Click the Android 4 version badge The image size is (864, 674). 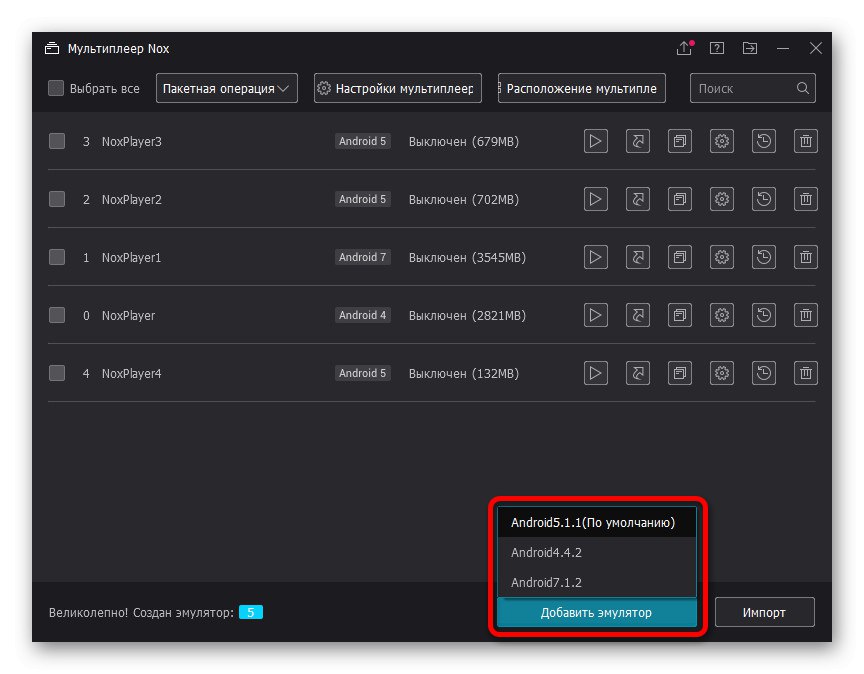pos(363,315)
